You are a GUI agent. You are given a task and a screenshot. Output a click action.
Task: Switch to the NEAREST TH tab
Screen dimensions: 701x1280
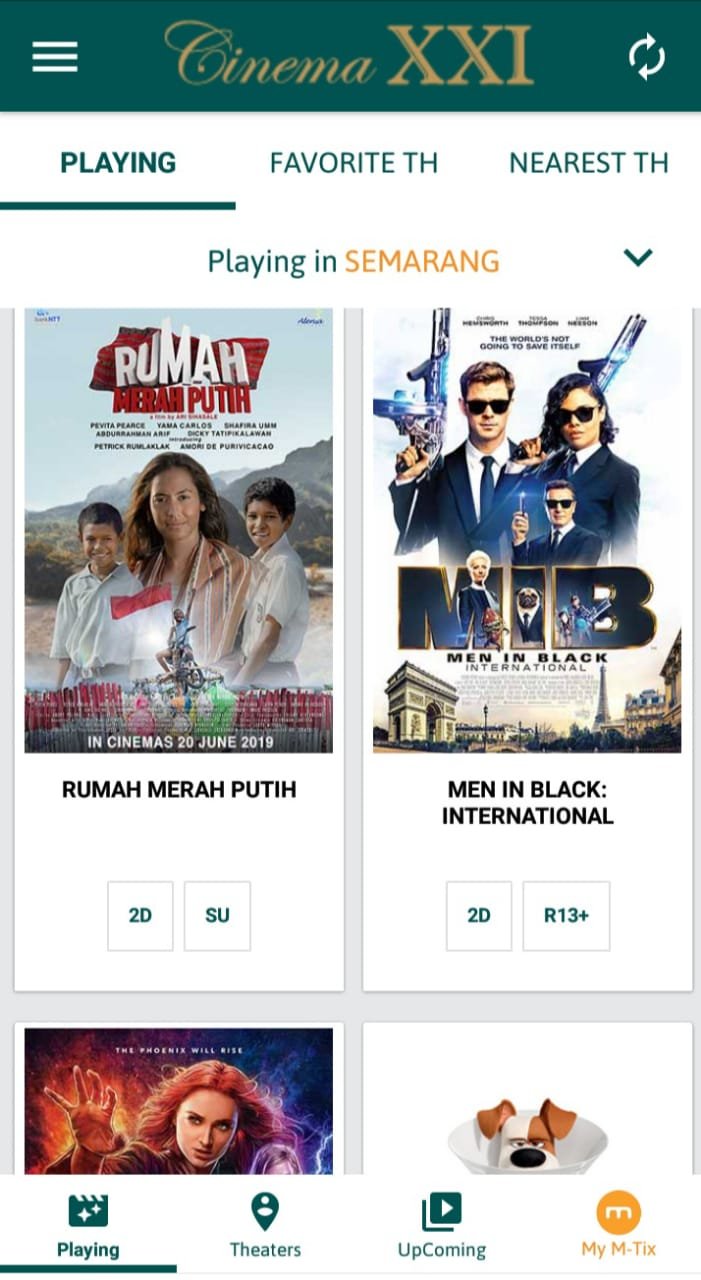[589, 163]
